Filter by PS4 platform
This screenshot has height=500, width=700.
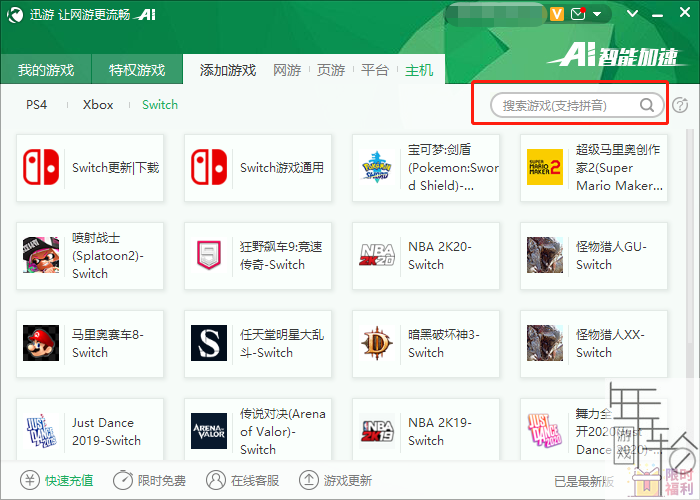(36, 105)
